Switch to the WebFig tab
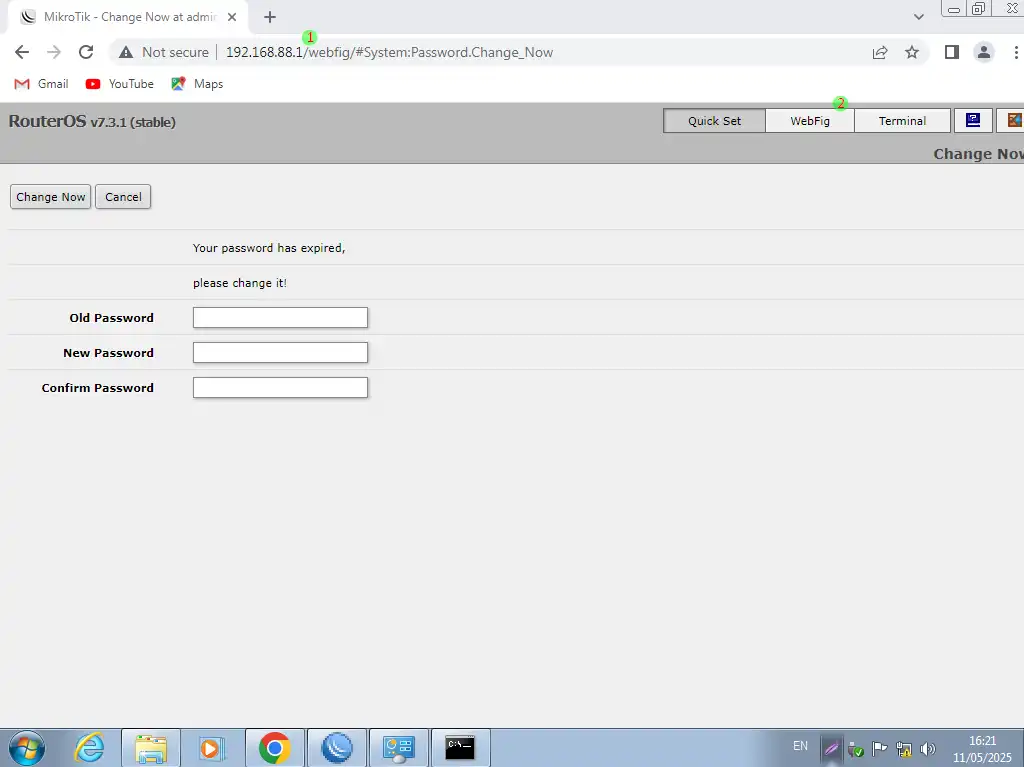1024x767 pixels. click(x=810, y=121)
